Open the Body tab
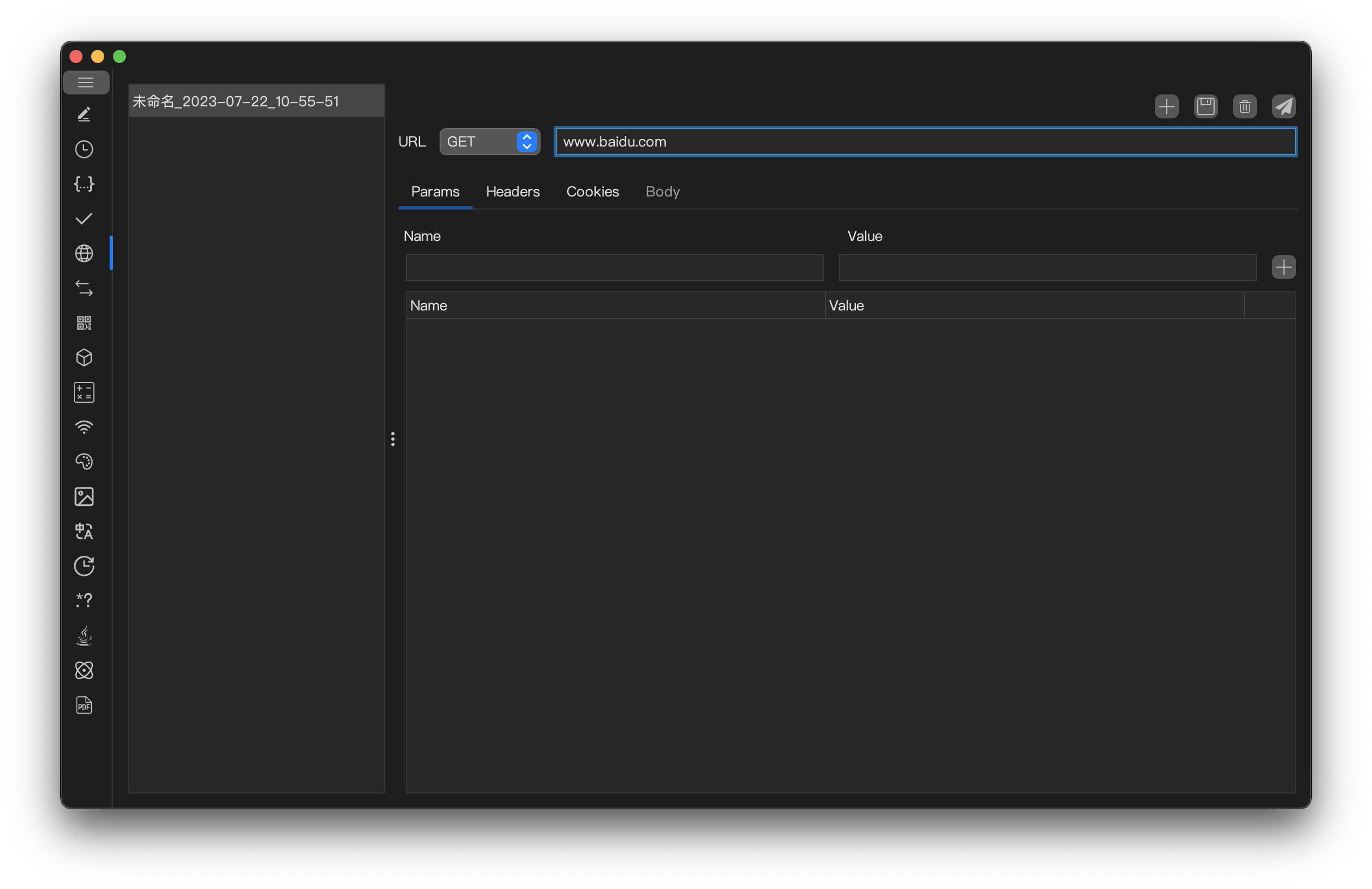Image resolution: width=1372 pixels, height=889 pixels. (662, 192)
